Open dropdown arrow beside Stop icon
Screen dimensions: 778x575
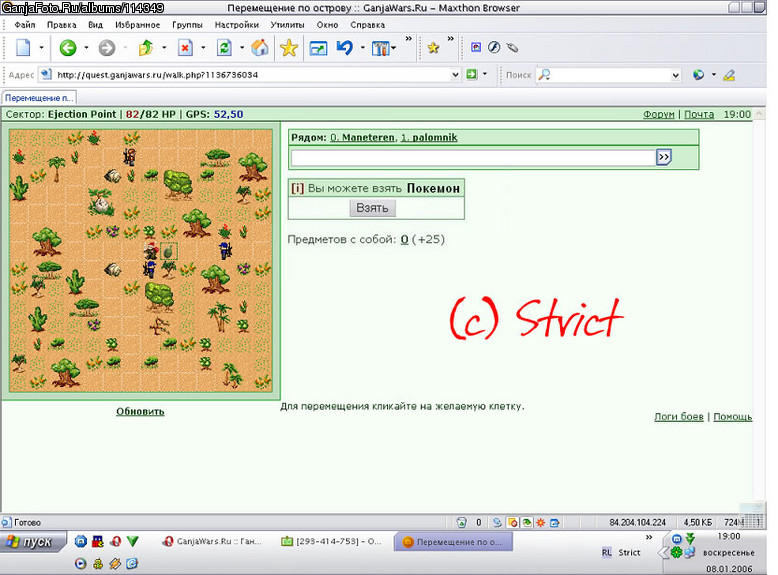tap(203, 48)
